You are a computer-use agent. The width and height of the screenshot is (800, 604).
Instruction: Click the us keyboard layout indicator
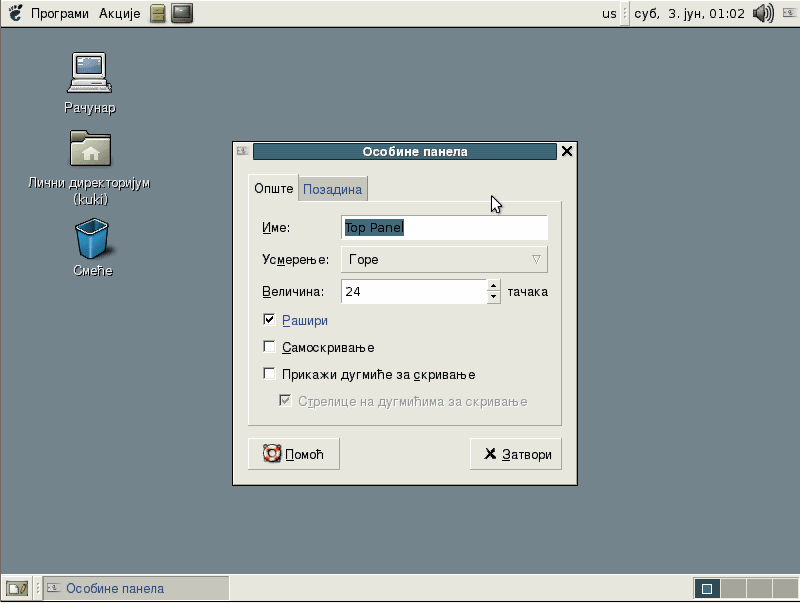tap(609, 14)
